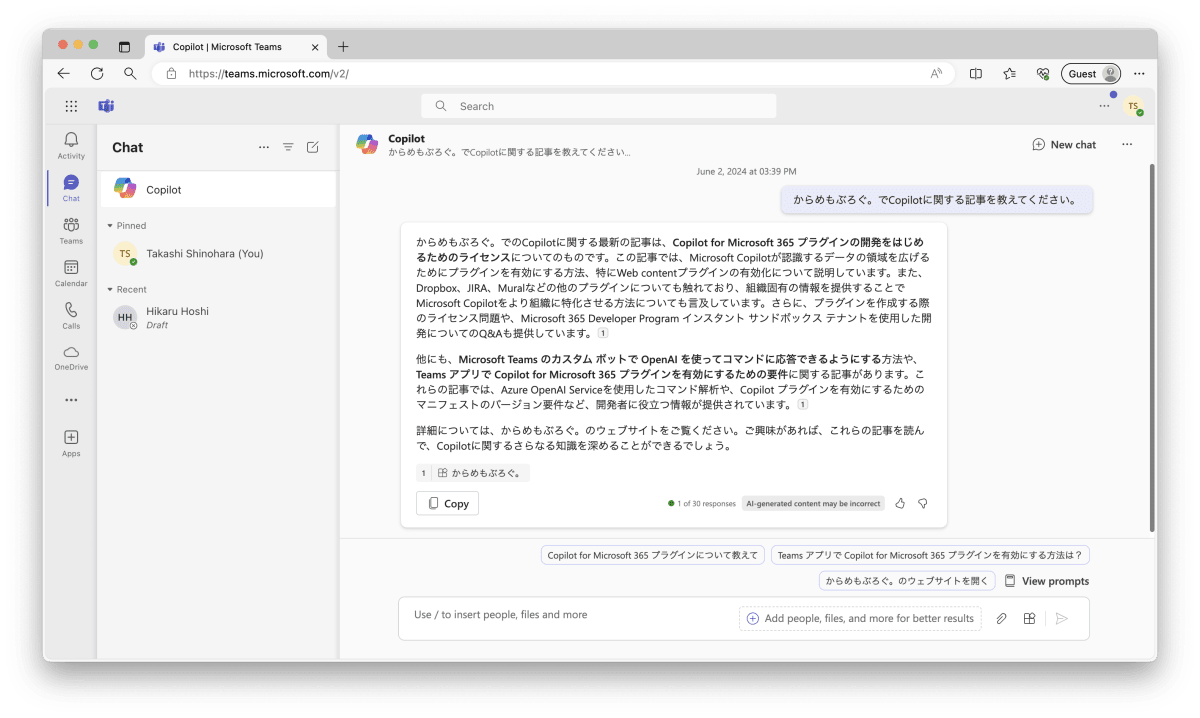Open browser settings and more menu
Screen dimensions: 1200x718
point(1139,73)
